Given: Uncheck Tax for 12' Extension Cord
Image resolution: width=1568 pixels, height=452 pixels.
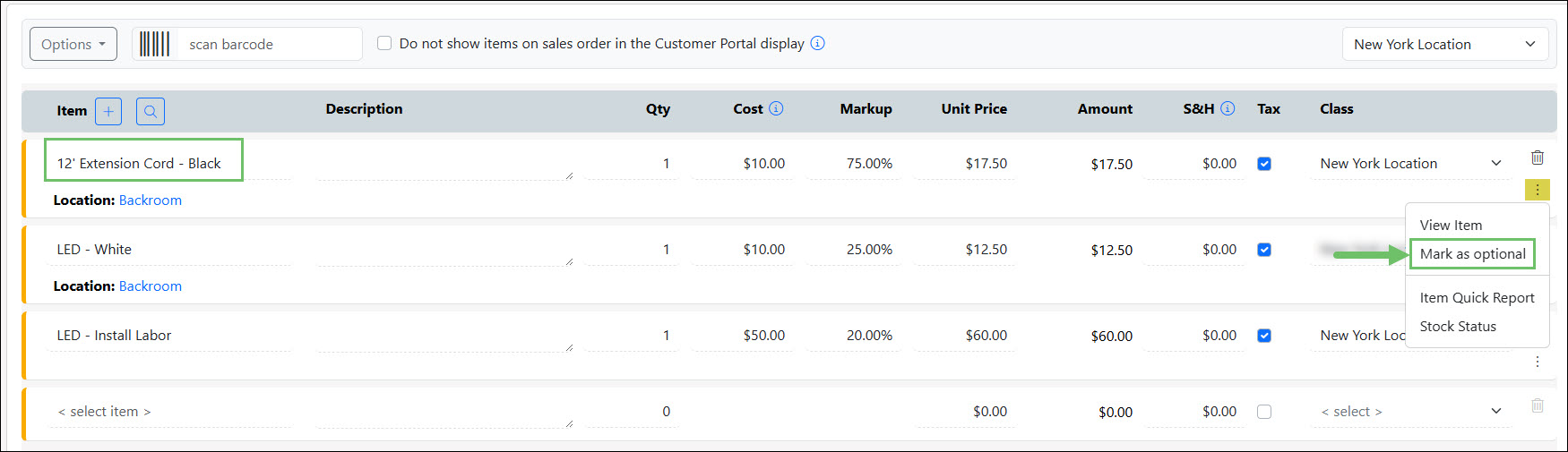Looking at the screenshot, I should tap(1264, 164).
